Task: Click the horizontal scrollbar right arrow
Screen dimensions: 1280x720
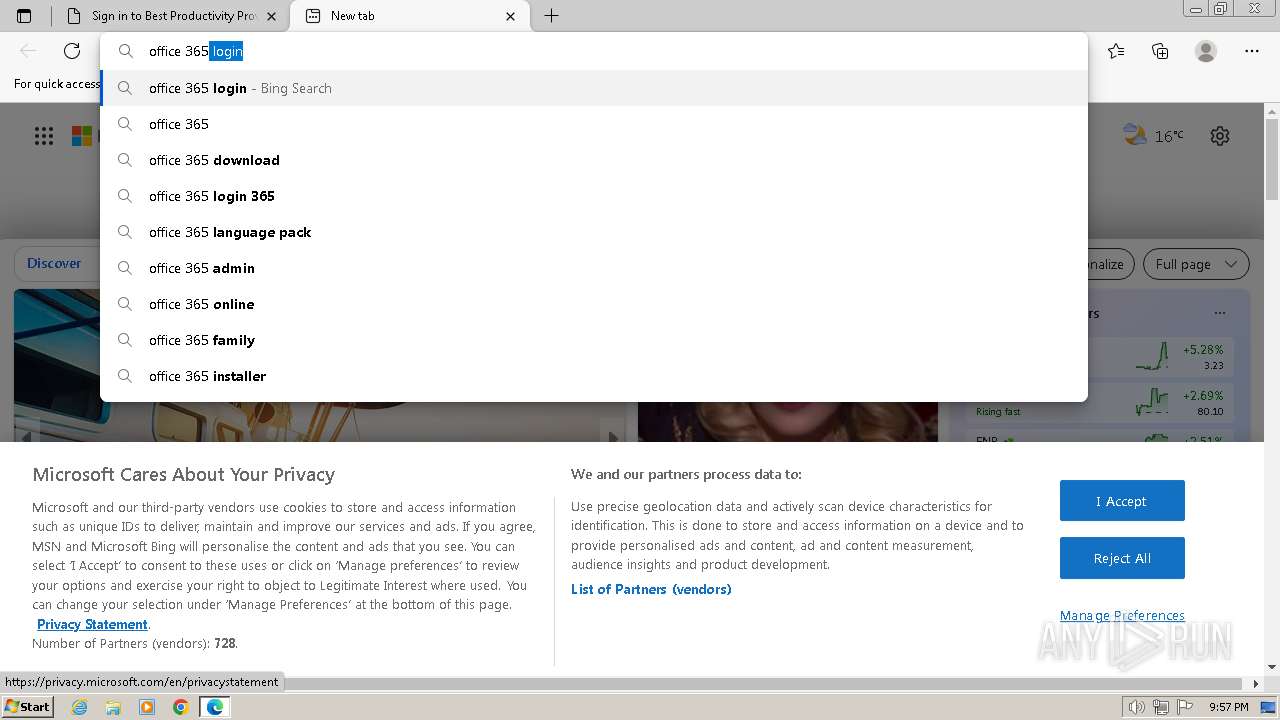Action: coord(1256,684)
